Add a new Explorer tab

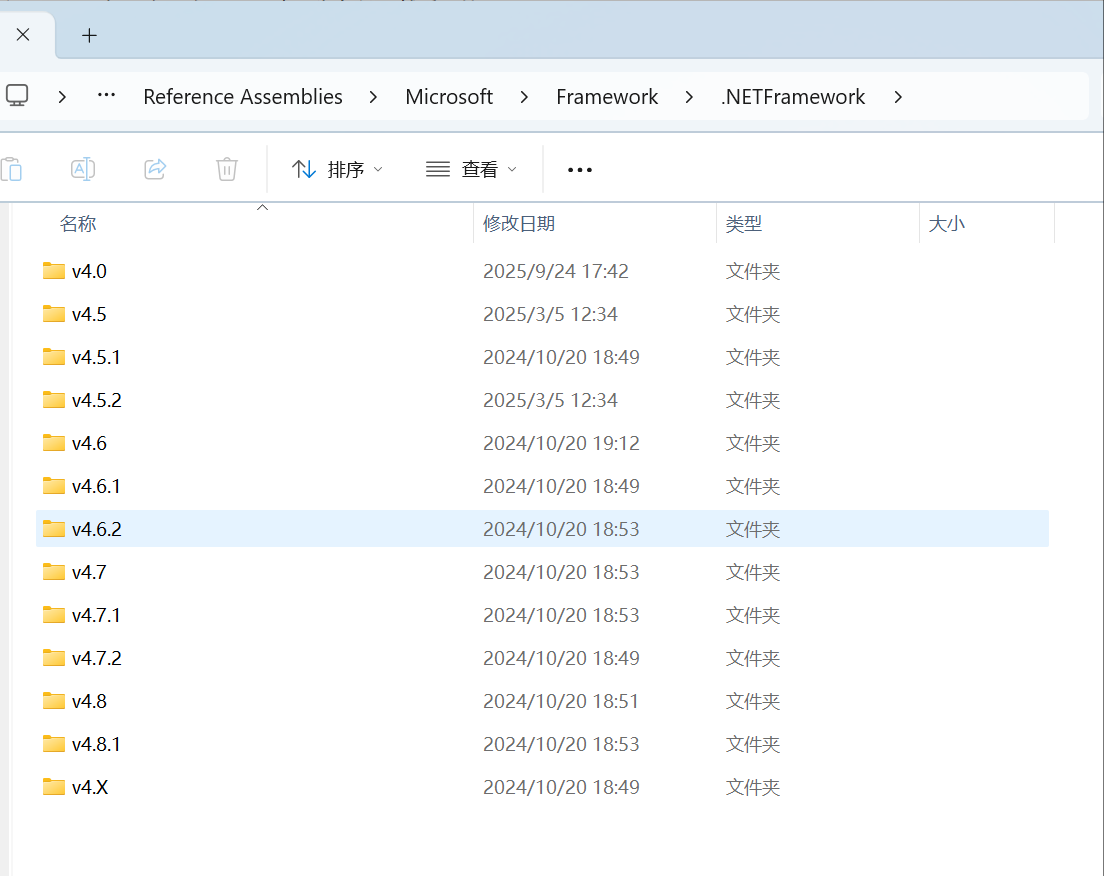89,35
